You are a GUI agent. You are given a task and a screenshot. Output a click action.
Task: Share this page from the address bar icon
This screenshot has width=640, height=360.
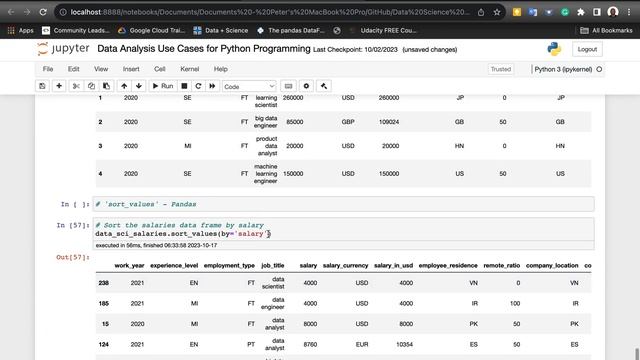481,12
